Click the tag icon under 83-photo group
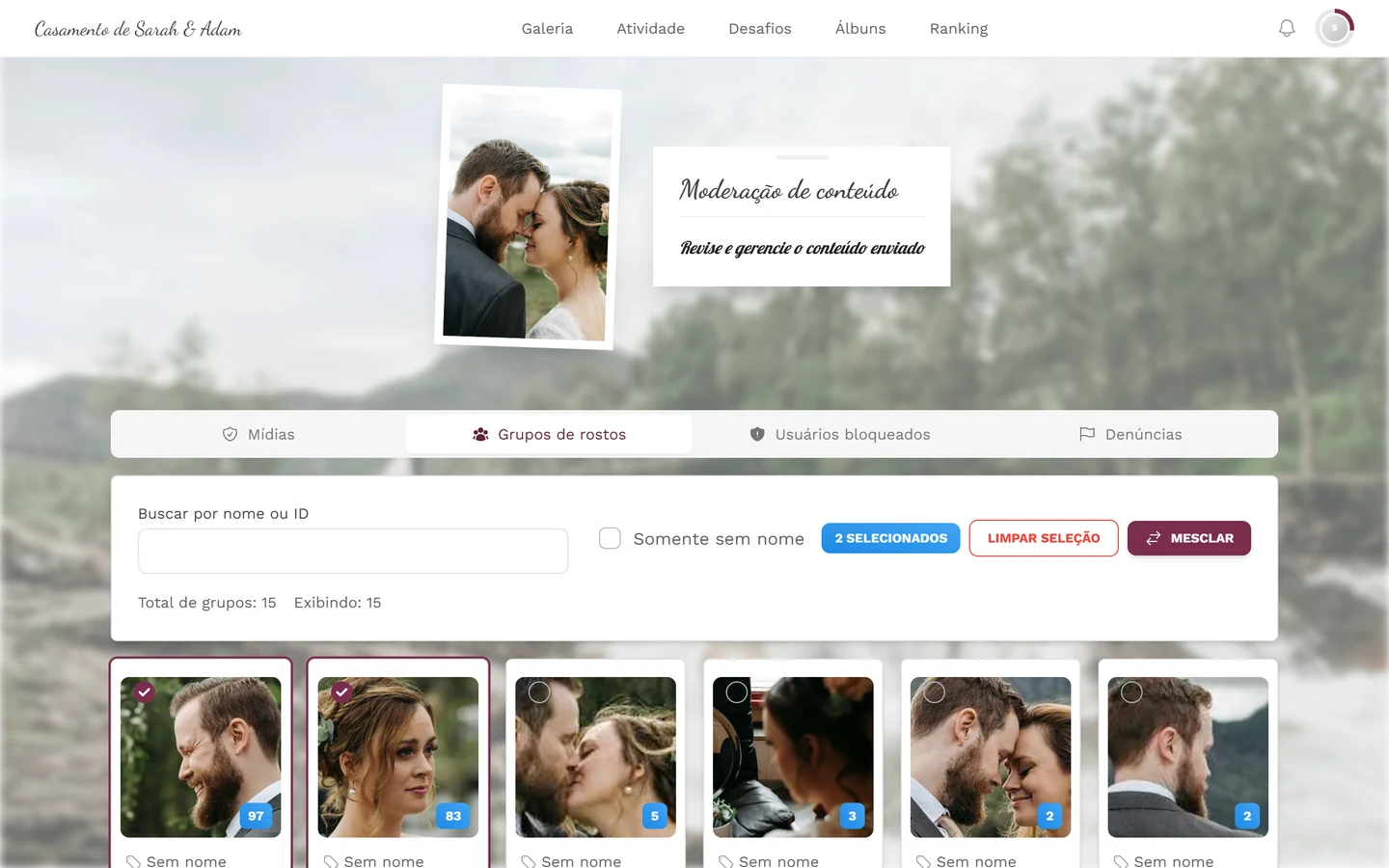Viewport: 1389px width, 868px height. [x=331, y=861]
